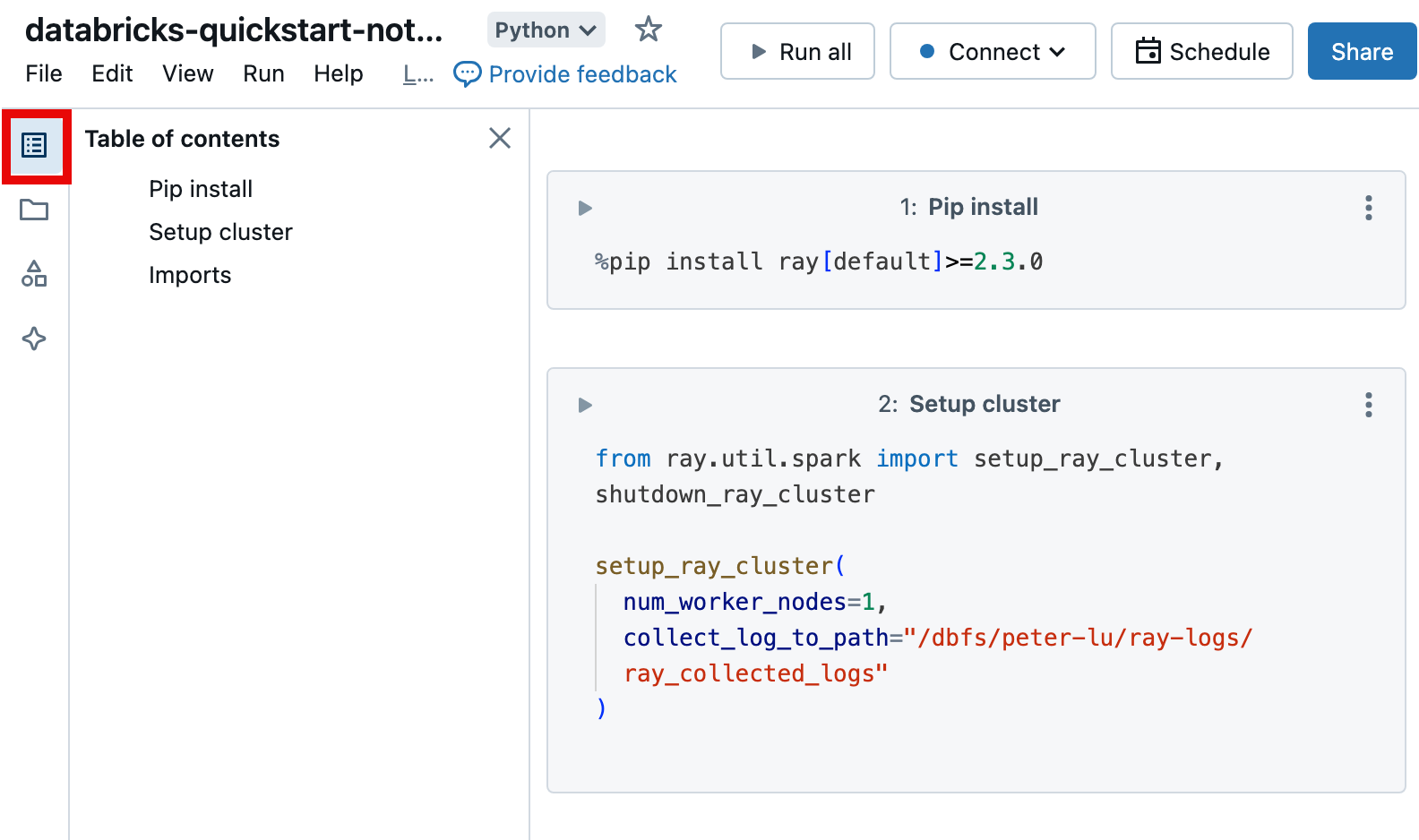Open the Assistant sparkle icon
Image resolution: width=1419 pixels, height=840 pixels.
click(x=34, y=339)
